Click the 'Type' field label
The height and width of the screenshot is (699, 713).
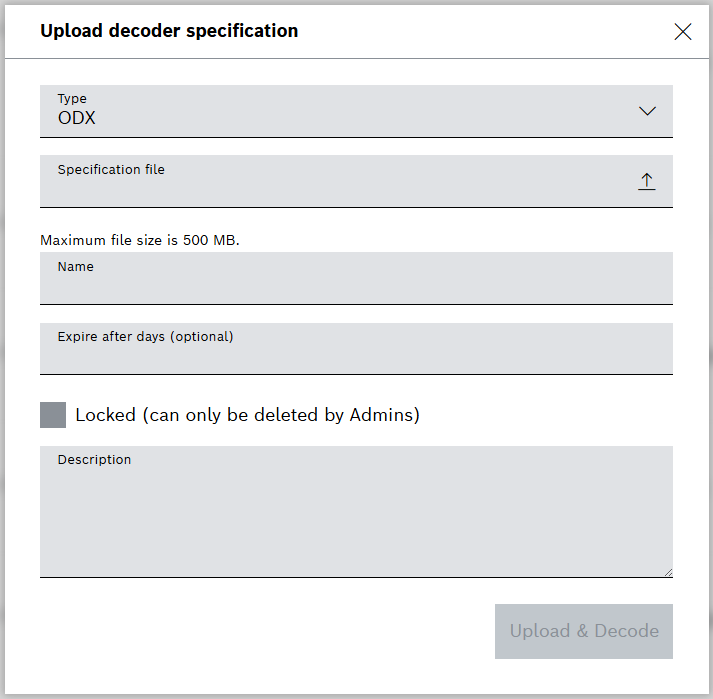click(72, 99)
